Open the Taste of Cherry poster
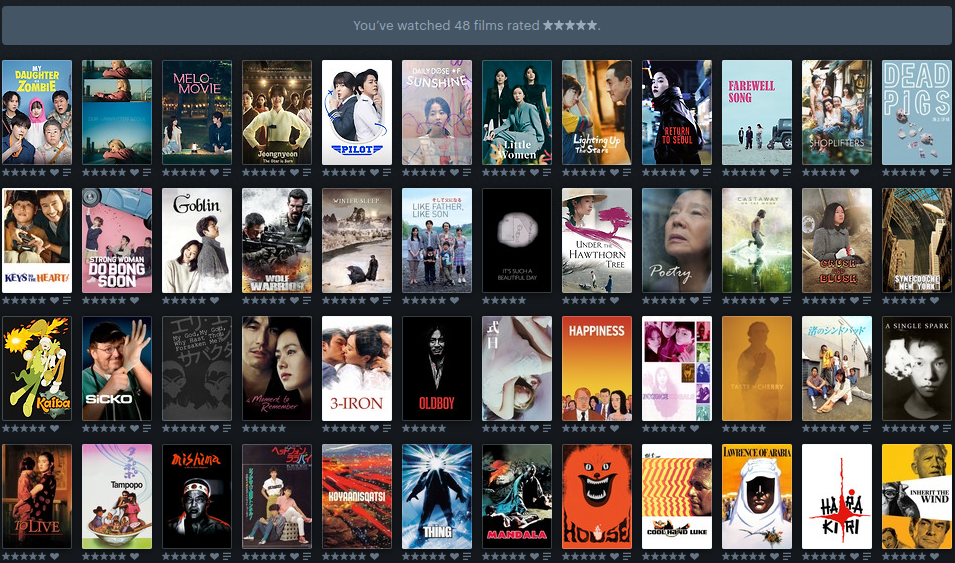 [x=757, y=368]
